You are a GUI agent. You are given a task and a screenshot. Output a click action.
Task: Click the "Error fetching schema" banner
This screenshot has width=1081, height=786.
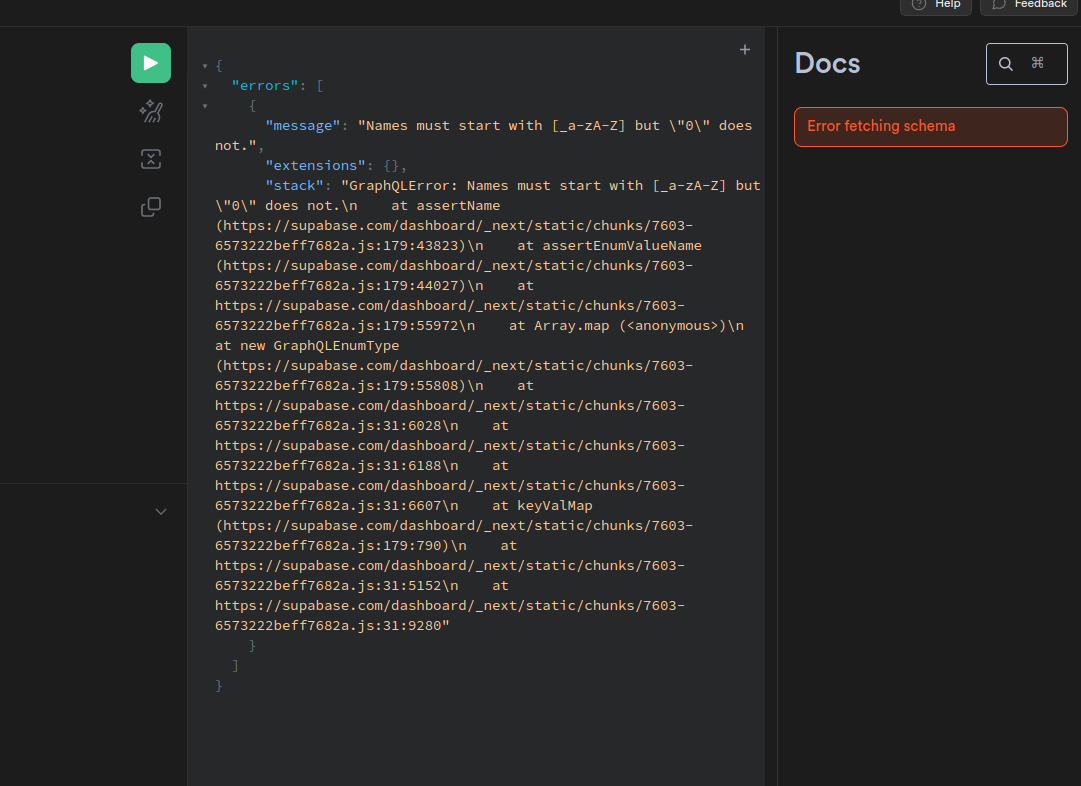930,127
